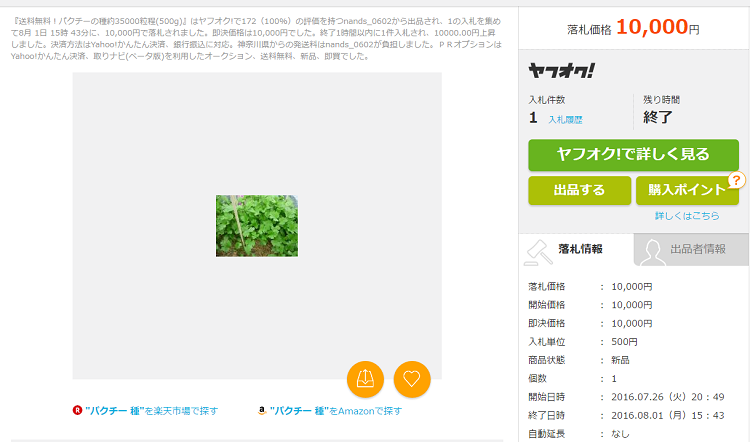Click the 入札件数 label
Image resolution: width=750 pixels, height=442 pixels.
pos(547,99)
